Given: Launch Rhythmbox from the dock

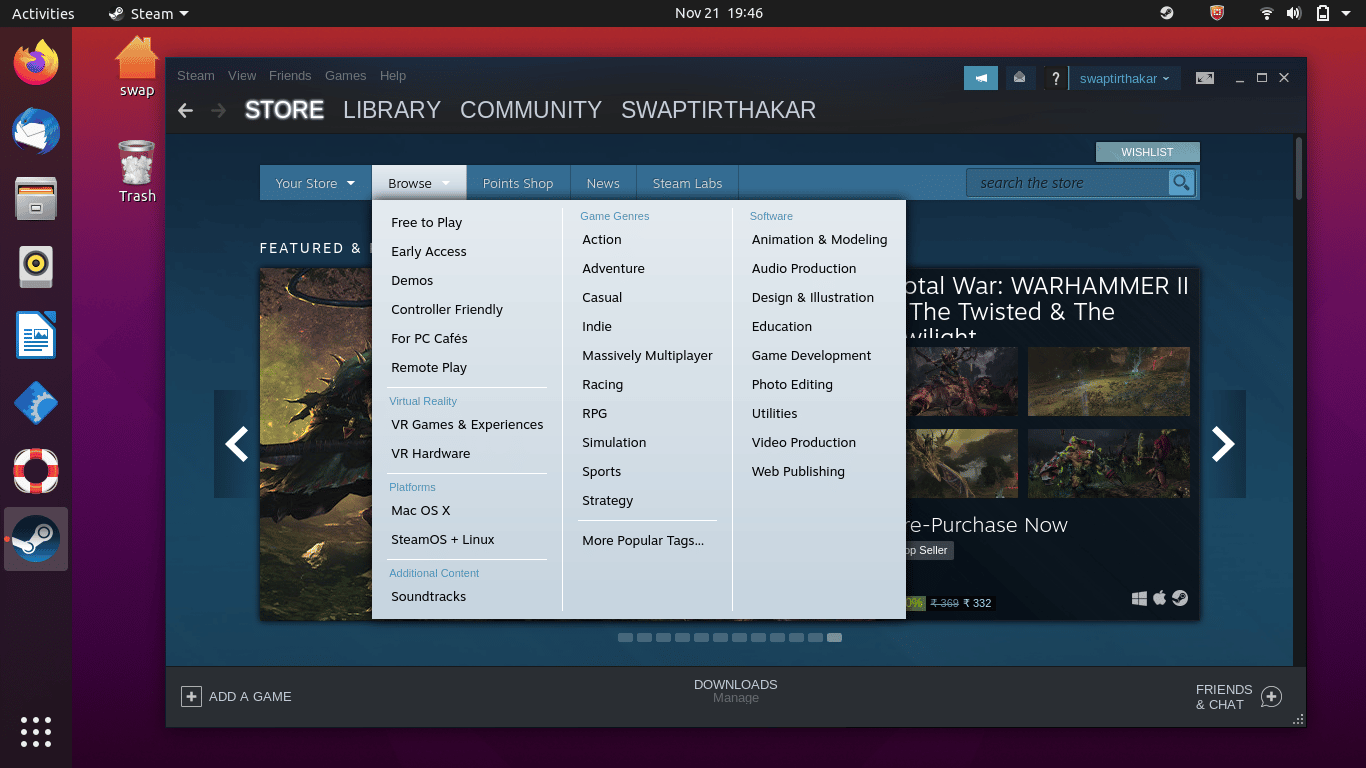Looking at the screenshot, I should click(x=36, y=267).
